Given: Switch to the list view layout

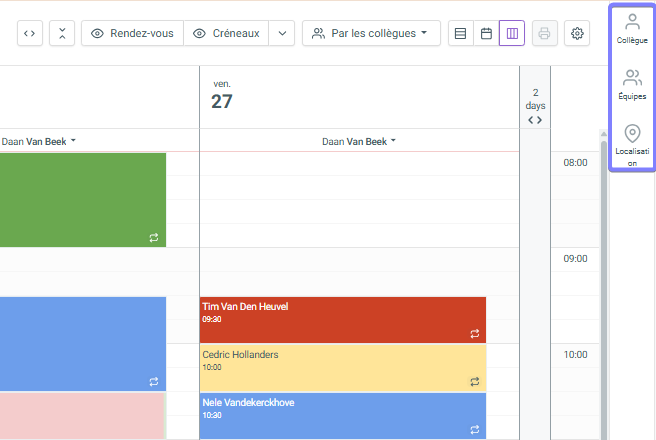Looking at the screenshot, I should pyautogui.click(x=460, y=33).
